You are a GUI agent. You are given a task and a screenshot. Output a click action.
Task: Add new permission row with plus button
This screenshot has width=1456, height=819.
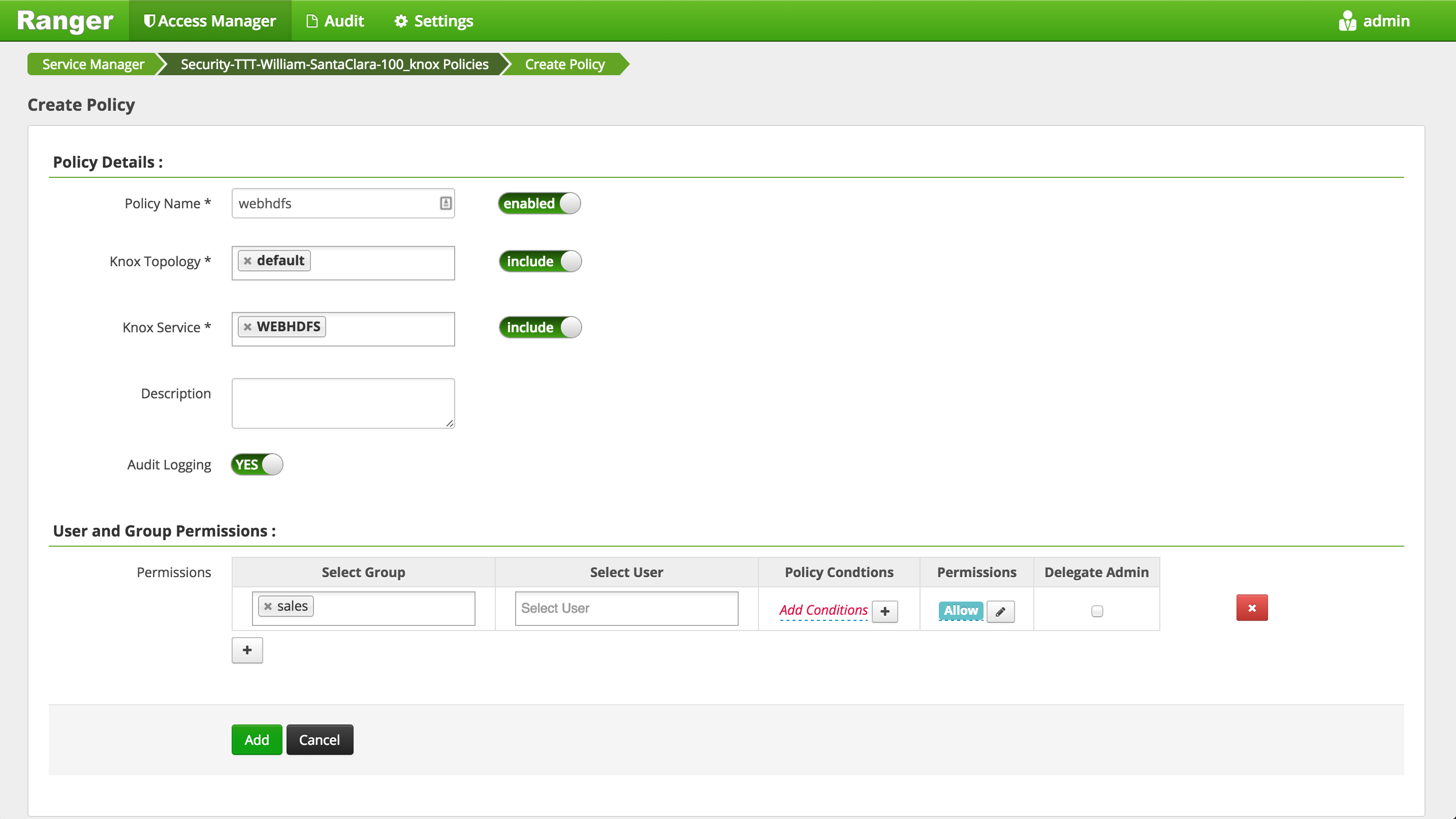click(x=247, y=650)
